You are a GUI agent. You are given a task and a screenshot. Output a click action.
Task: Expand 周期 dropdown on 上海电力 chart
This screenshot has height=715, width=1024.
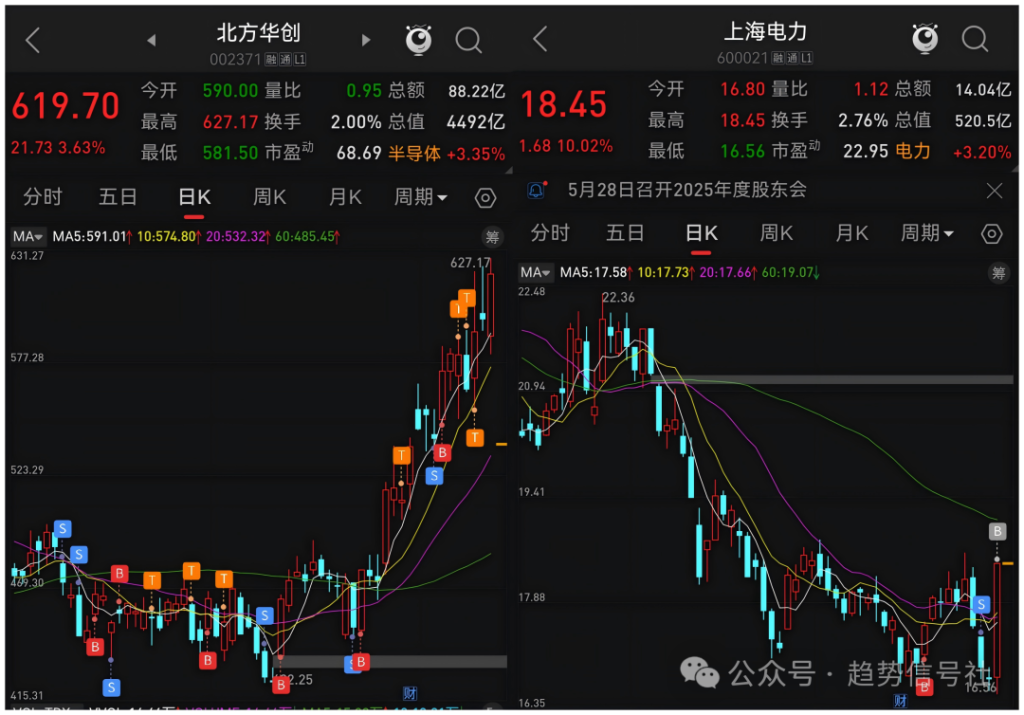click(927, 232)
